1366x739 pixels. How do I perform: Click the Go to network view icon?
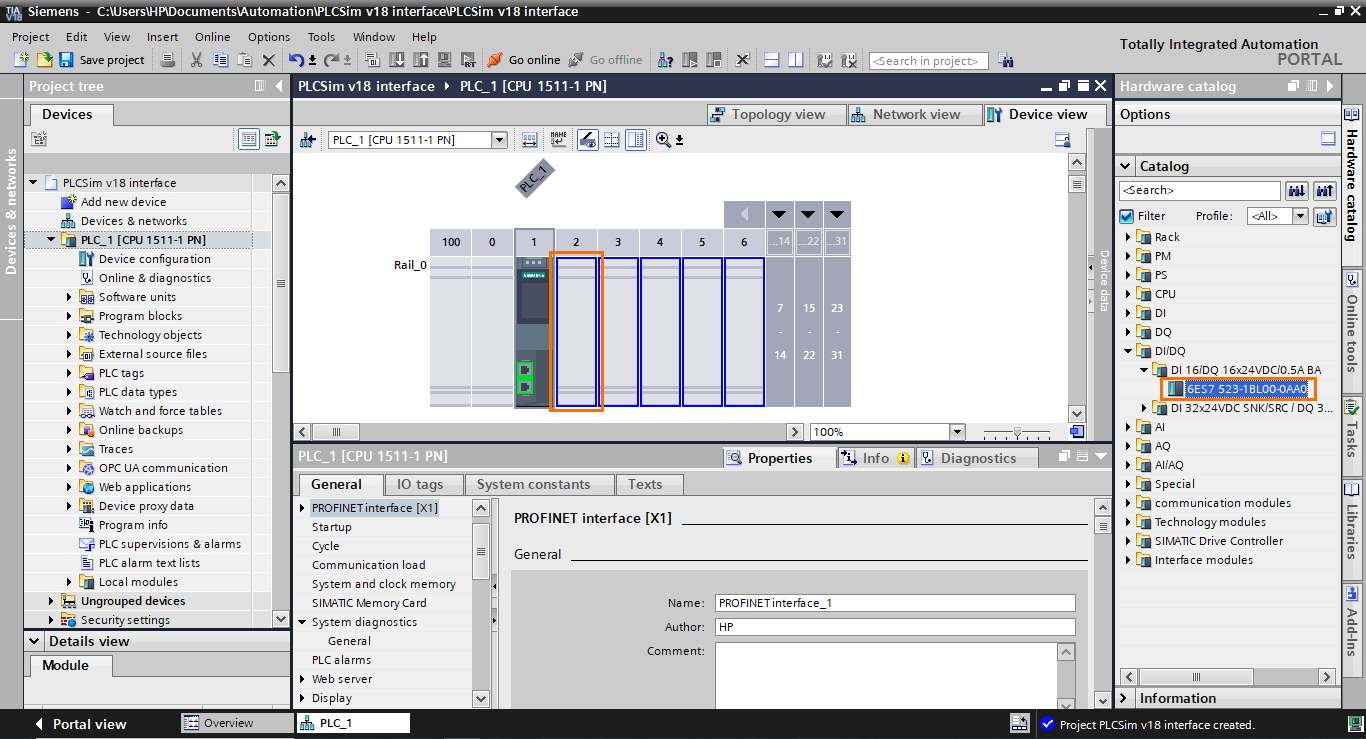(307, 140)
